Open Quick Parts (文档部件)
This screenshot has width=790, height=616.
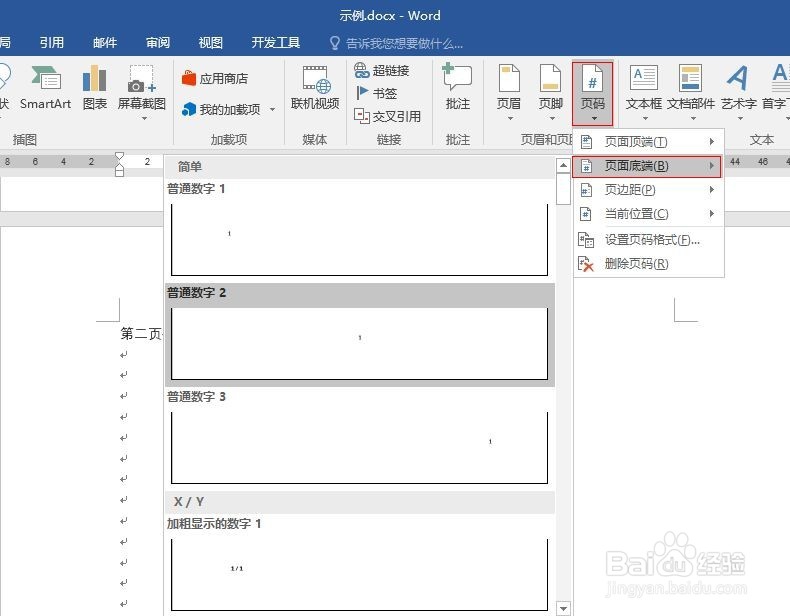(691, 93)
